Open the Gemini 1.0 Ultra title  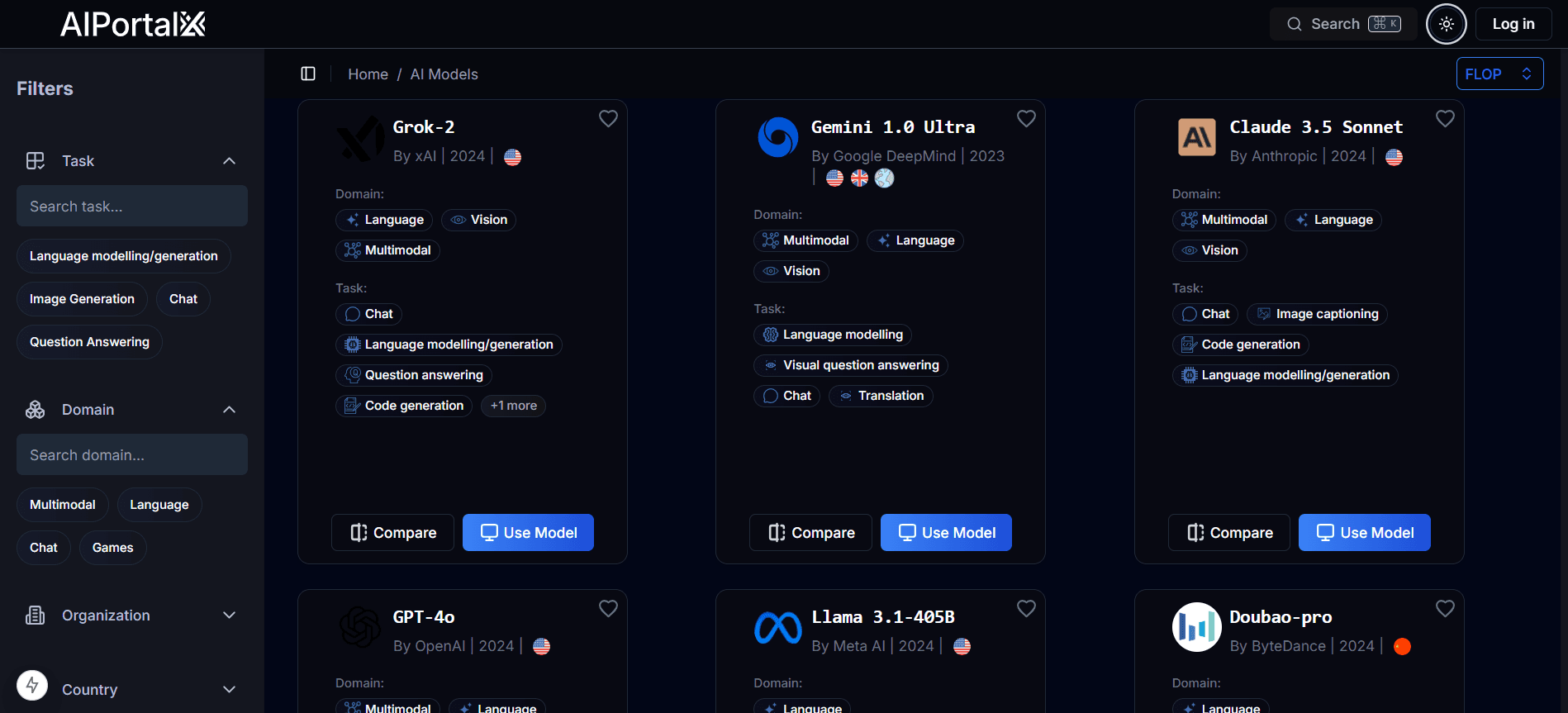click(x=893, y=127)
